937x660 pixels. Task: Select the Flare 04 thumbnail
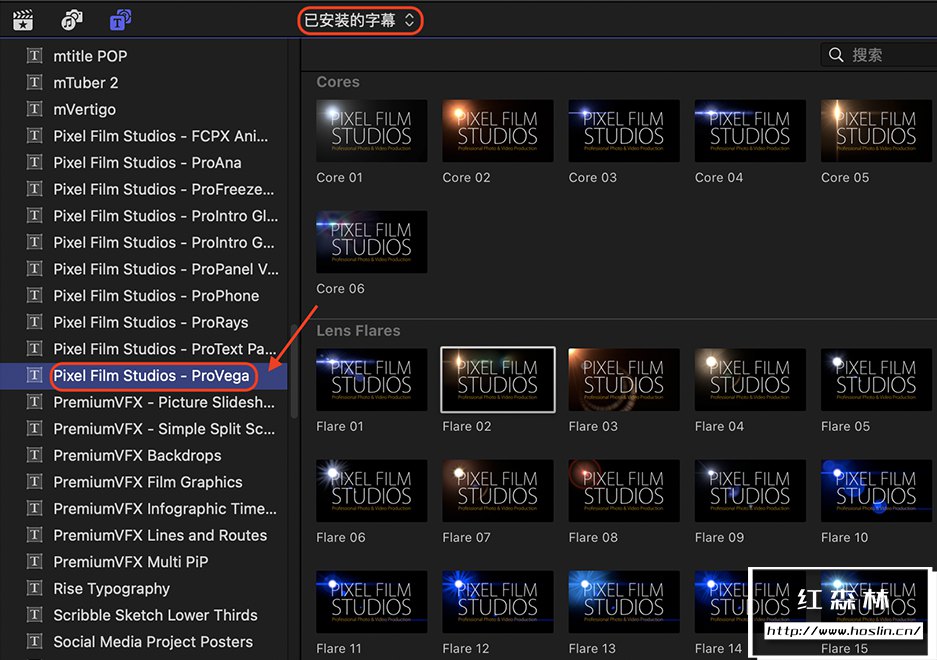(x=750, y=380)
